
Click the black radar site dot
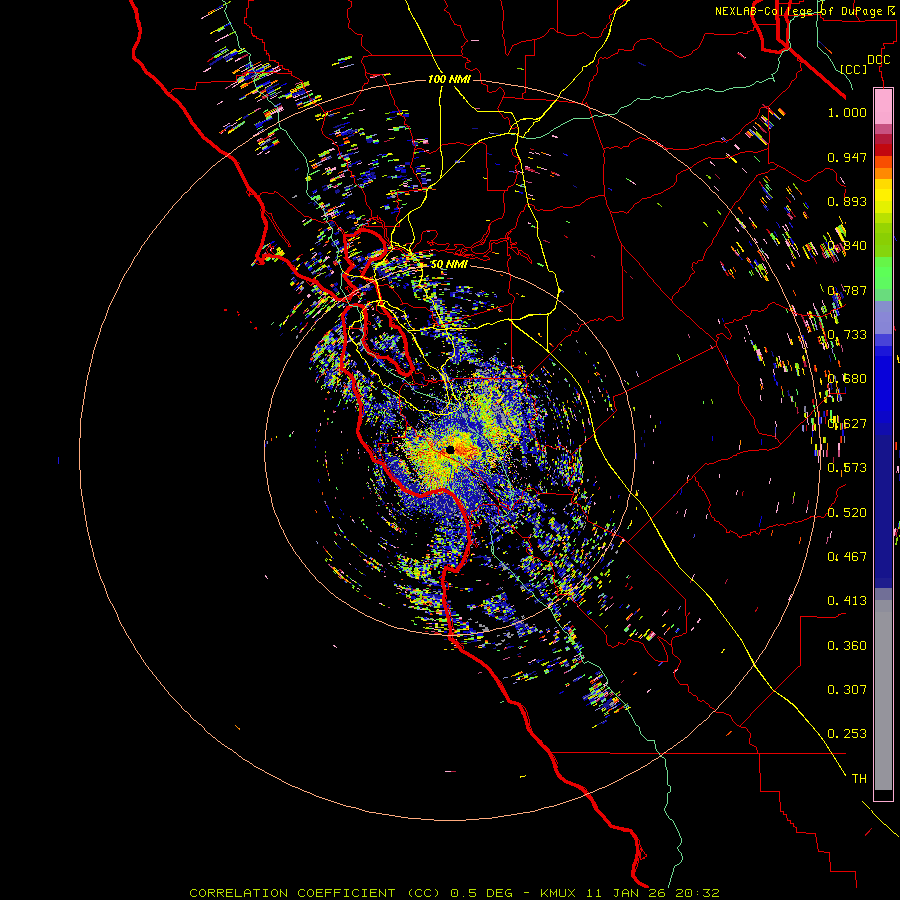(450, 449)
